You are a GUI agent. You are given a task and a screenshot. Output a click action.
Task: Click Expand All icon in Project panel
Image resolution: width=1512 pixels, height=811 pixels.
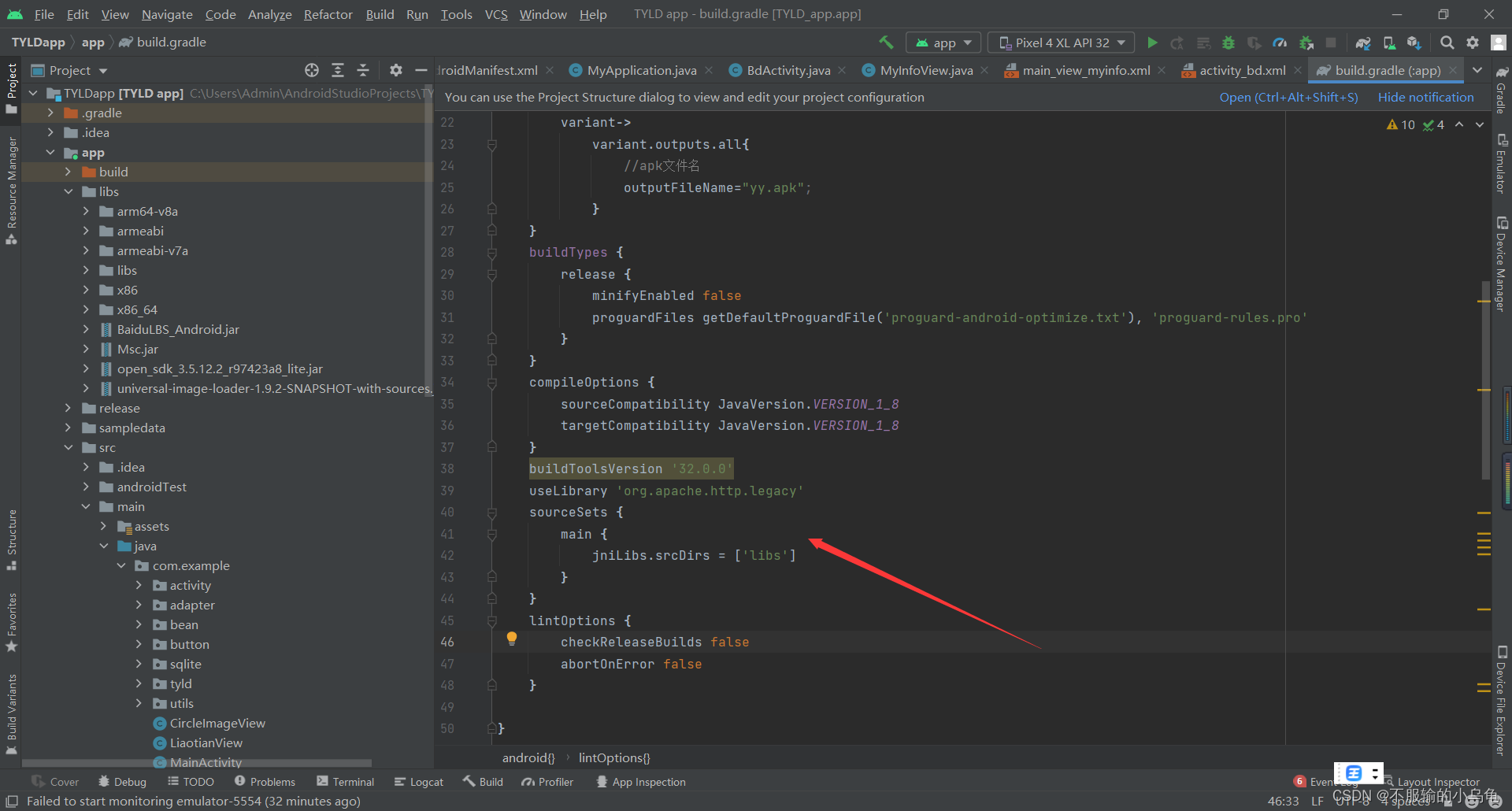point(338,70)
